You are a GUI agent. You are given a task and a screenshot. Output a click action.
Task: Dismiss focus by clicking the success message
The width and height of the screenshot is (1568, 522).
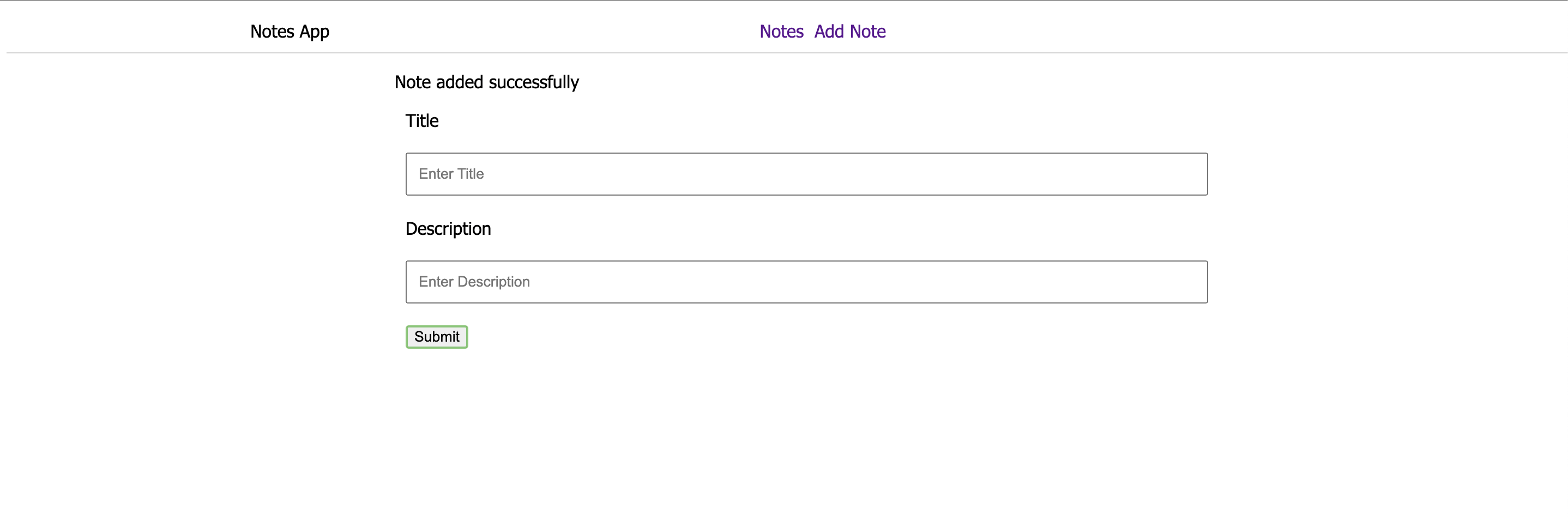(487, 82)
